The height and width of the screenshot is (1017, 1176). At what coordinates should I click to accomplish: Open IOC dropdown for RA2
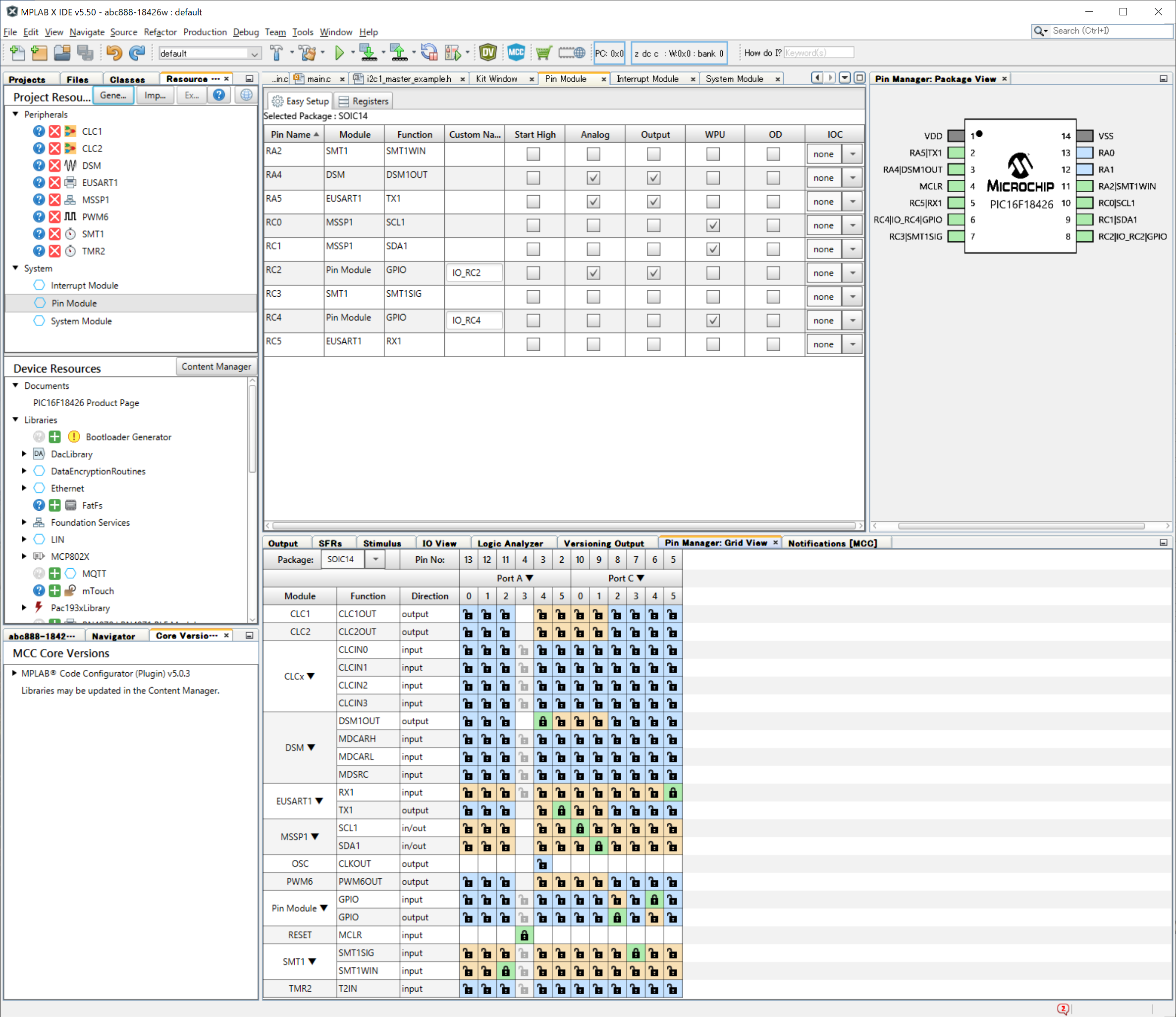pos(853,154)
